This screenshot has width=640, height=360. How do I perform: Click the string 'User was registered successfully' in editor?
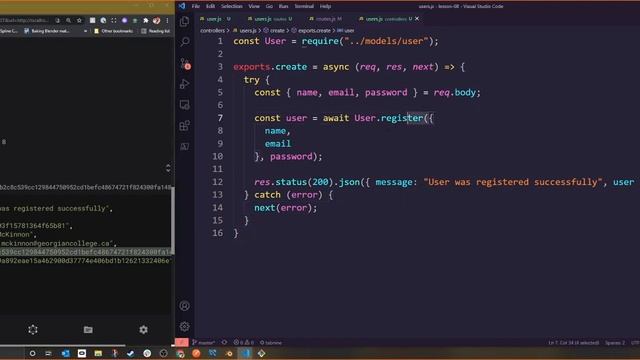(513, 182)
